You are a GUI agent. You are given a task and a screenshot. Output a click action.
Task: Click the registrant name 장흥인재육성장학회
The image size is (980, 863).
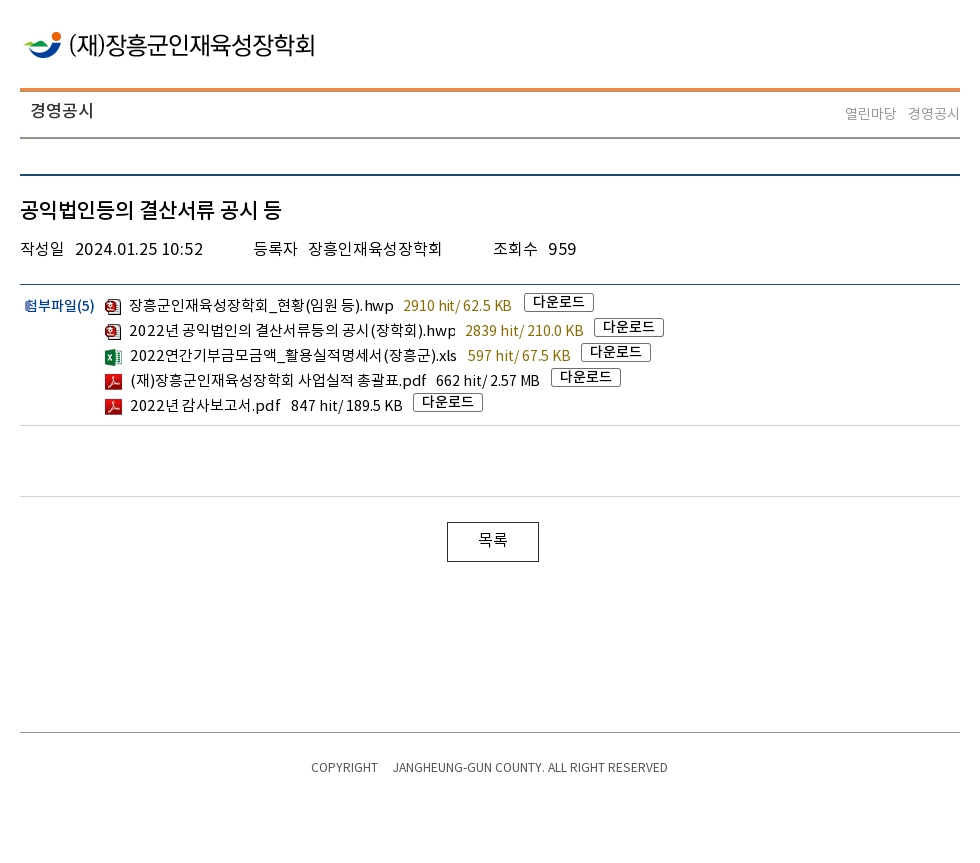375,249
